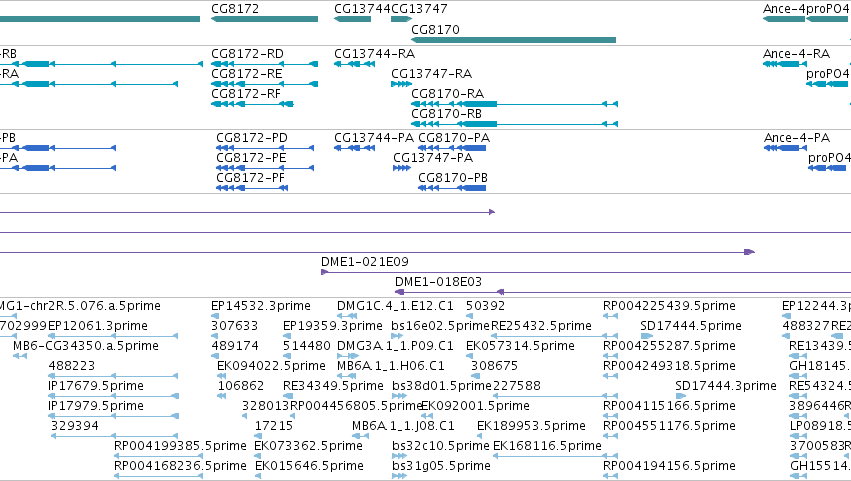Click the EK015646.5prime label

tap(309, 466)
